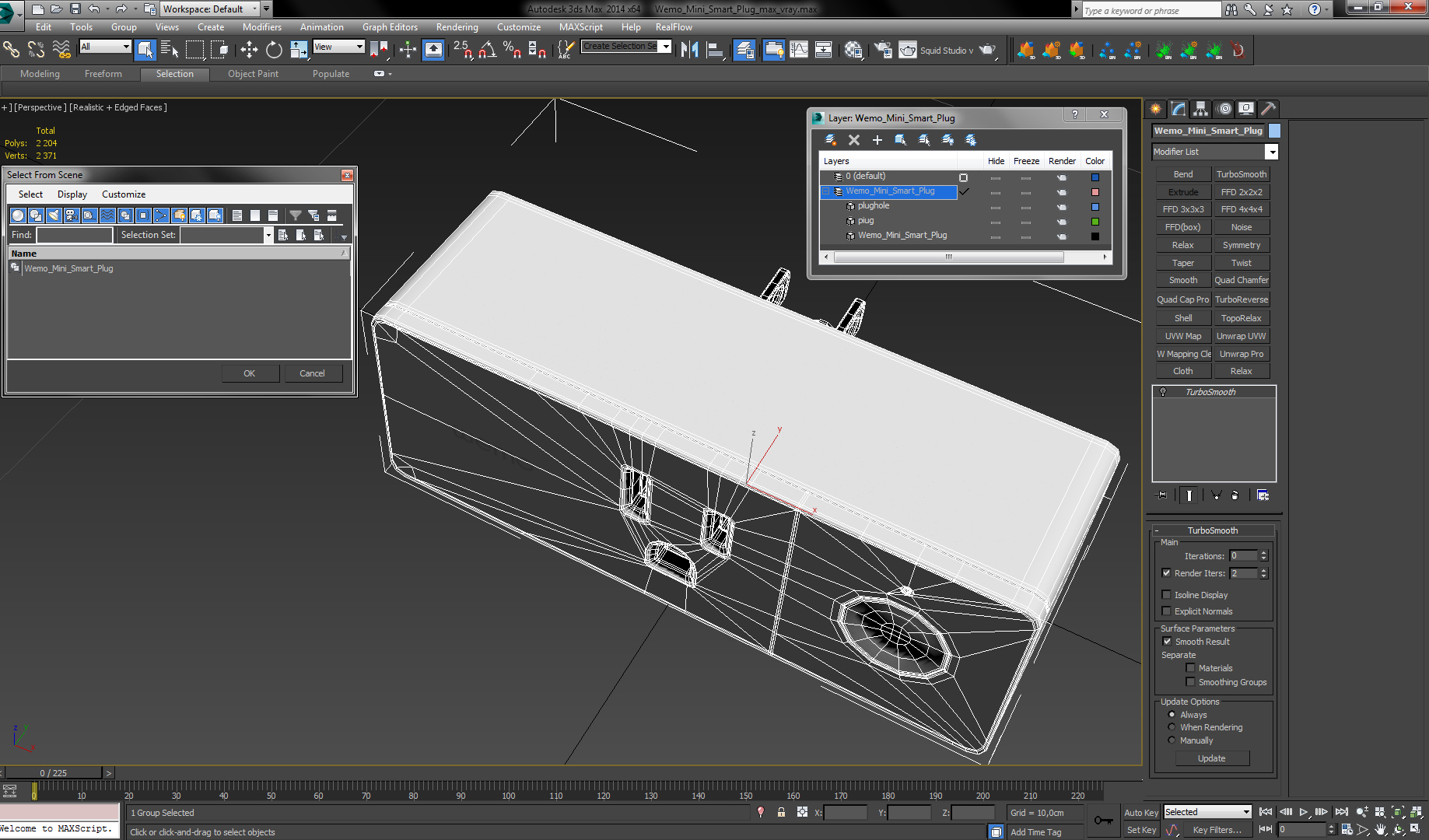Toggle selection lock icon in status bar
This screenshot has width=1429, height=840.
pyautogui.click(x=781, y=812)
